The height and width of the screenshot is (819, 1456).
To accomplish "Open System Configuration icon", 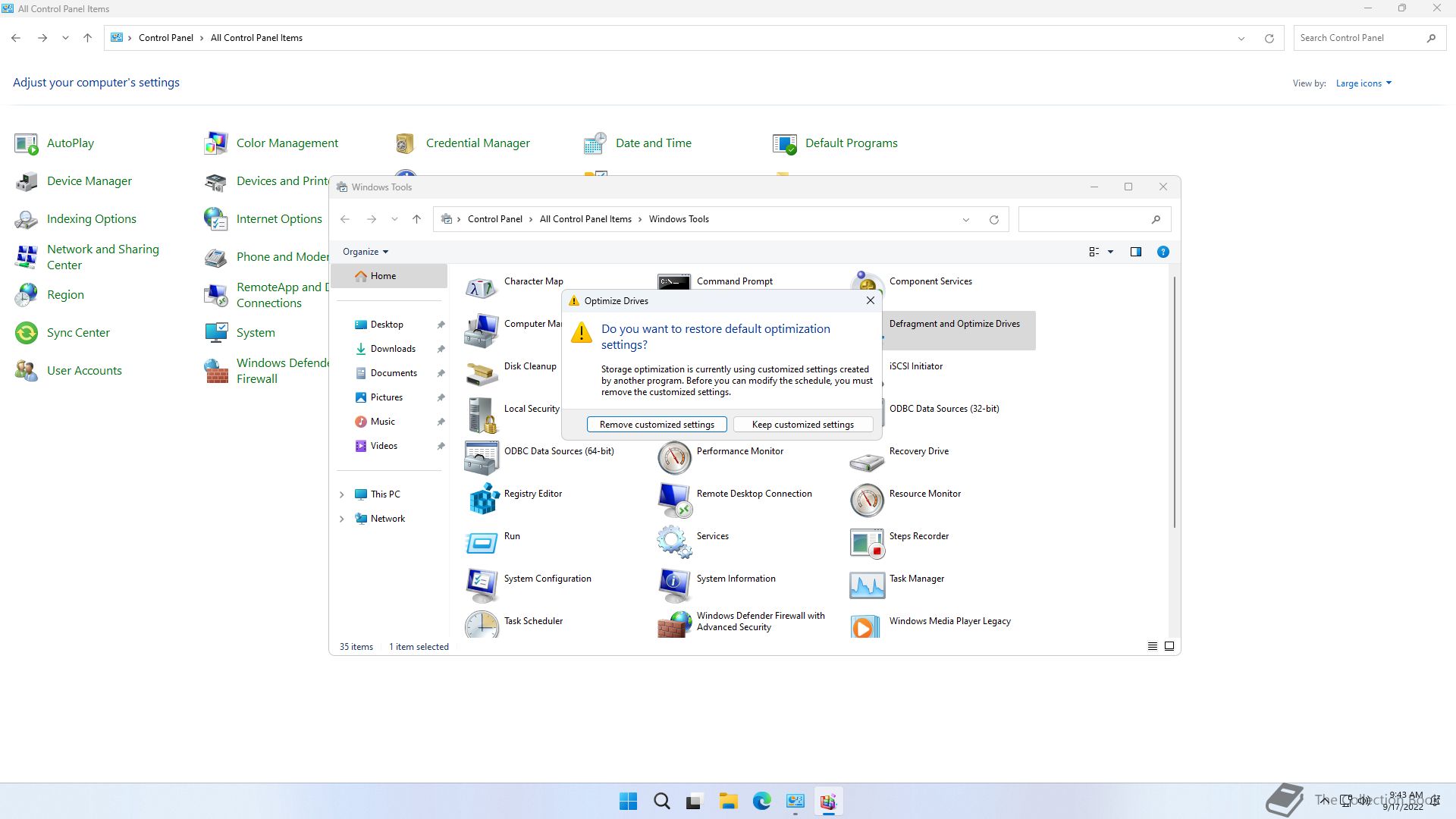I will [482, 585].
